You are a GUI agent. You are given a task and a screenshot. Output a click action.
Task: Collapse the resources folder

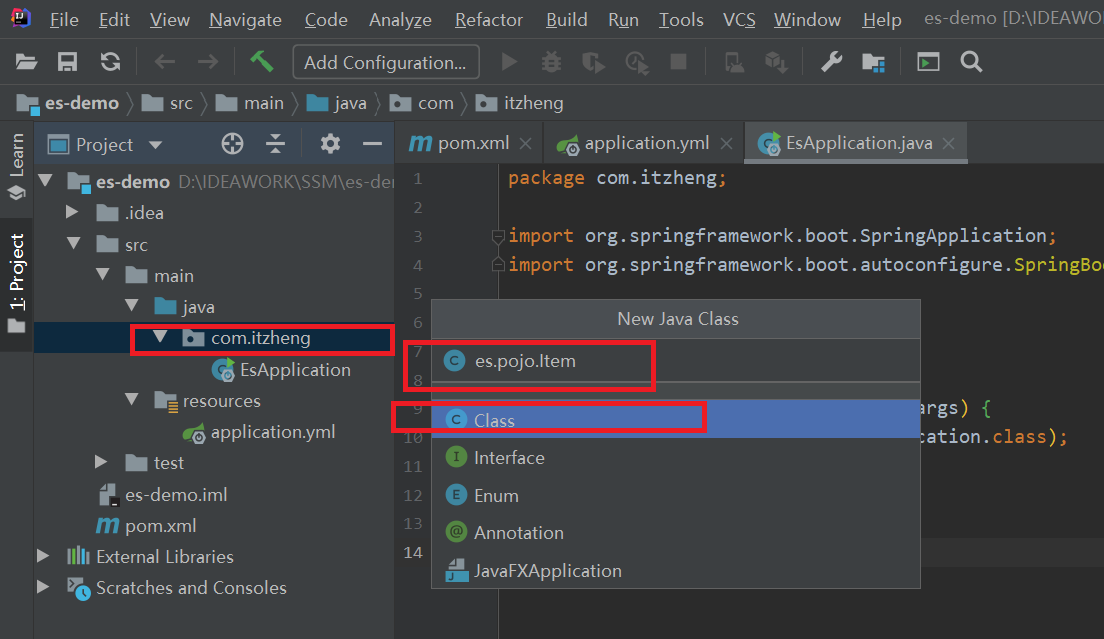tap(132, 400)
